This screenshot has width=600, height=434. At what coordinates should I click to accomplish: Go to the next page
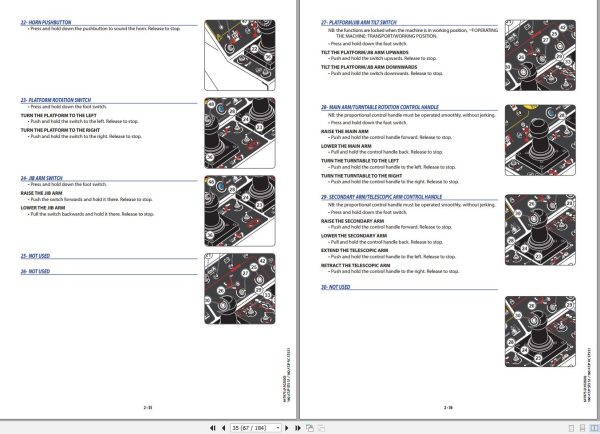(x=287, y=428)
